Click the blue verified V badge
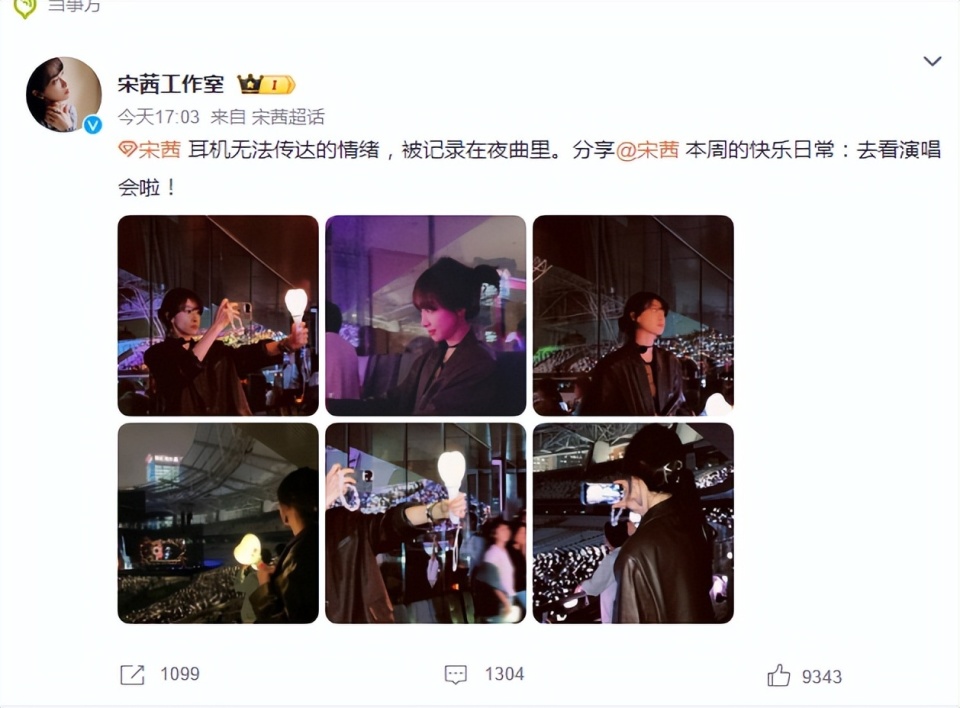Viewport: 960px width, 708px height. coord(93,125)
